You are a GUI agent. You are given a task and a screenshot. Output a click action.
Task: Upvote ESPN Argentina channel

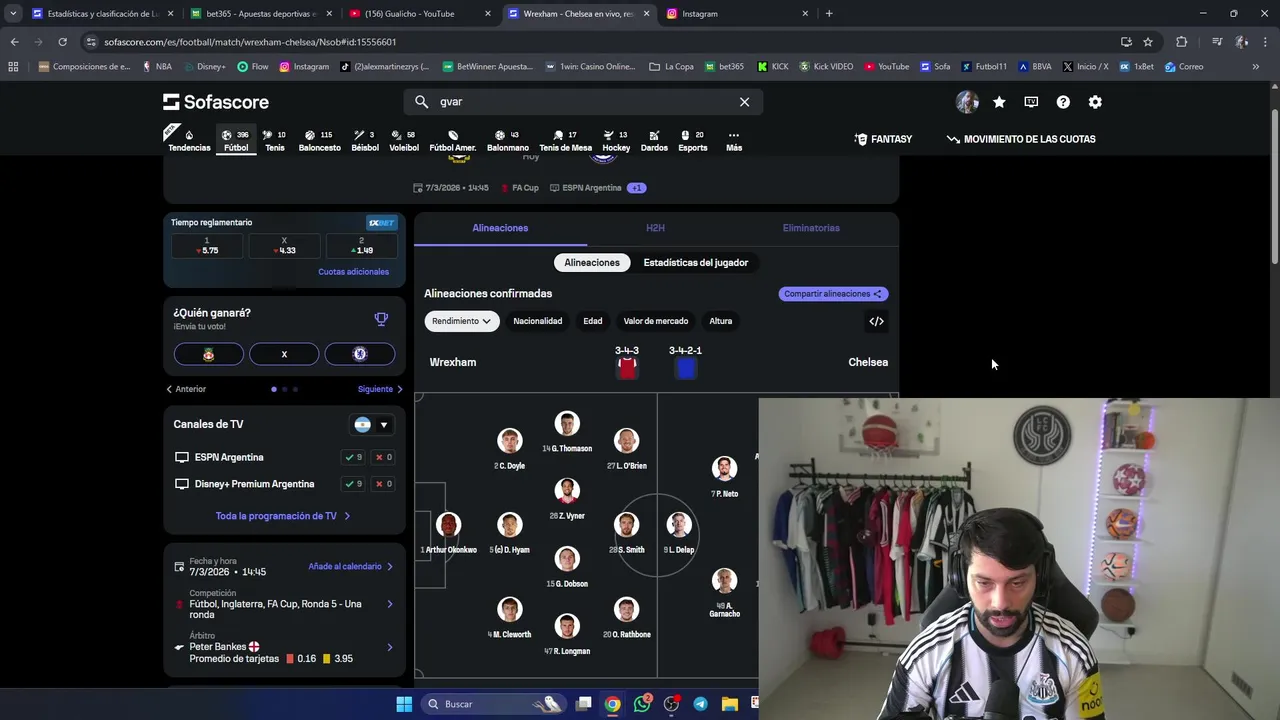(x=353, y=457)
